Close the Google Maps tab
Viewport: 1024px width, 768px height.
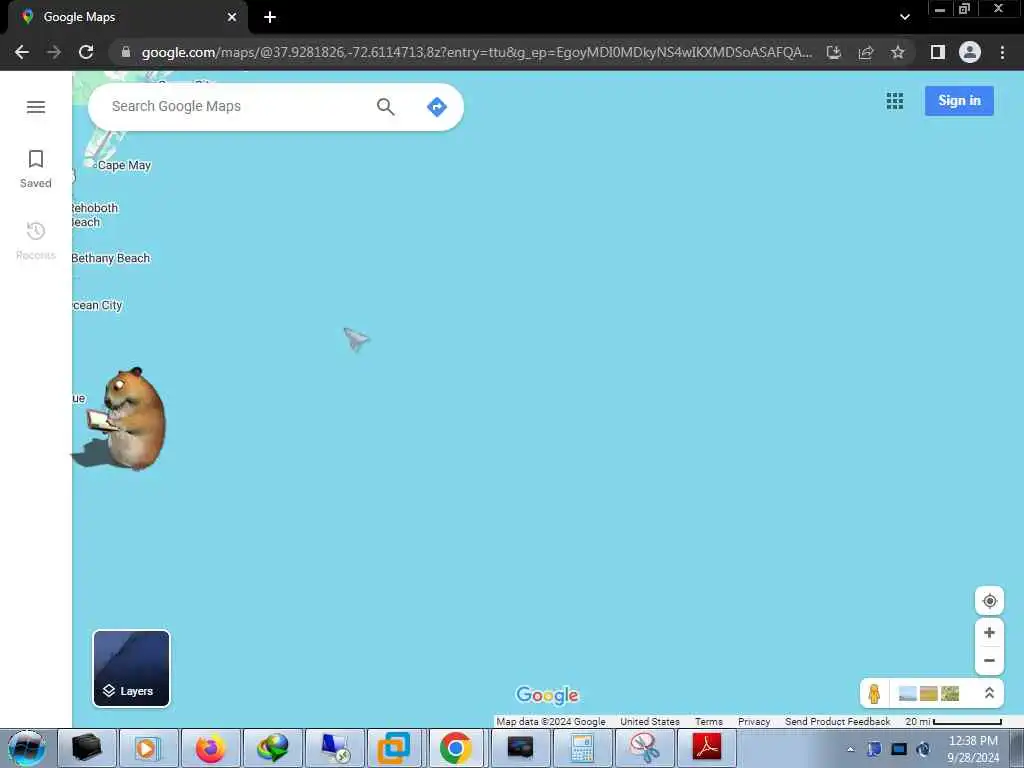click(232, 18)
